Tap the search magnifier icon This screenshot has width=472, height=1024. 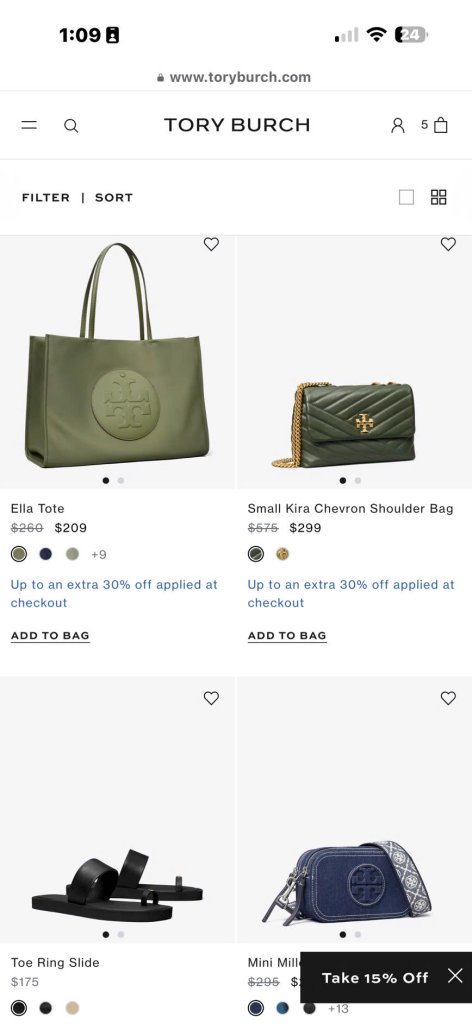pyautogui.click(x=71, y=125)
